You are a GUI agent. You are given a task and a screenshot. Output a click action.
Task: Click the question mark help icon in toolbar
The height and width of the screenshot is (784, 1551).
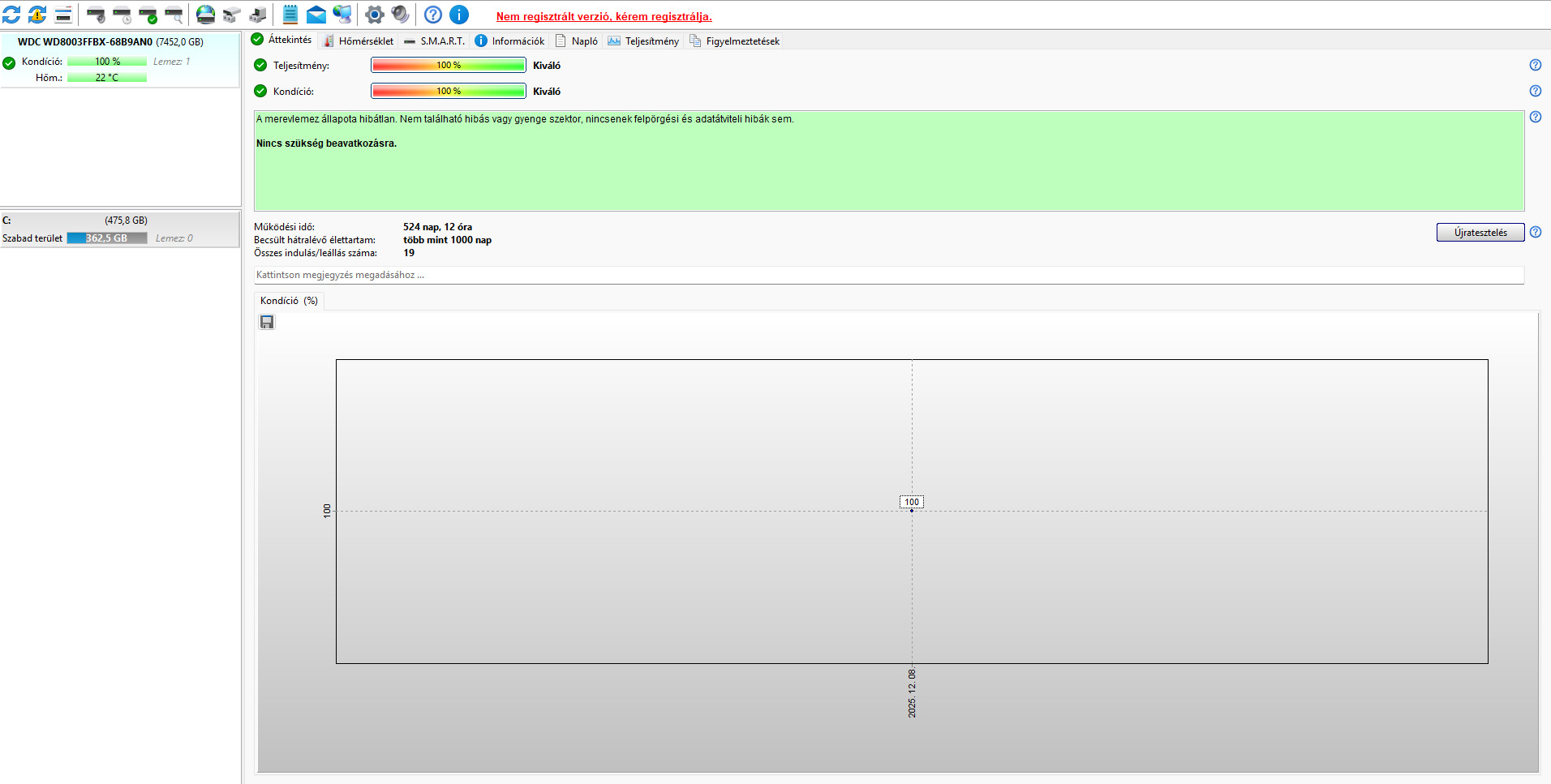433,15
